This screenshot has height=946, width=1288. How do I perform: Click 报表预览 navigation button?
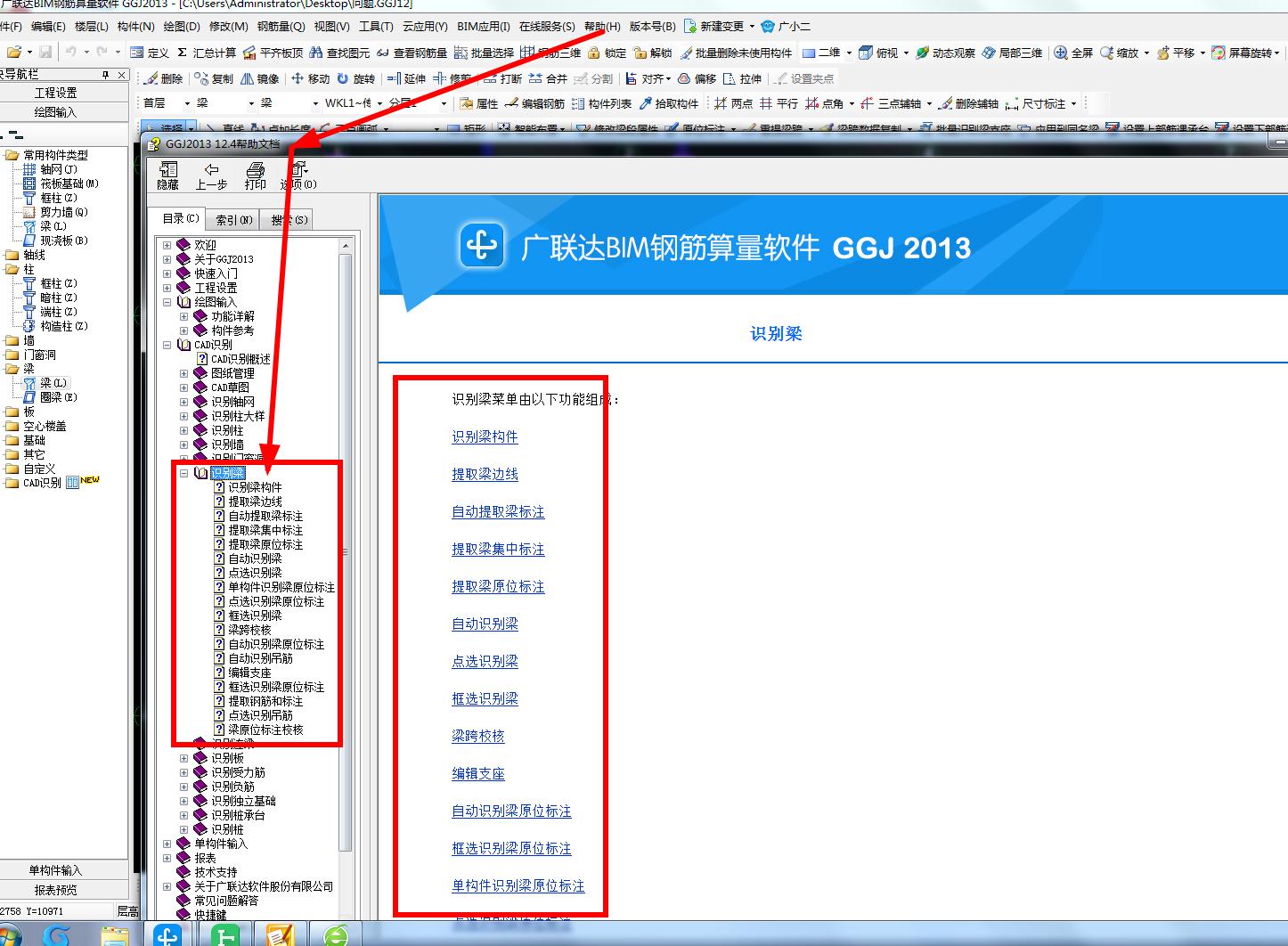coord(55,889)
